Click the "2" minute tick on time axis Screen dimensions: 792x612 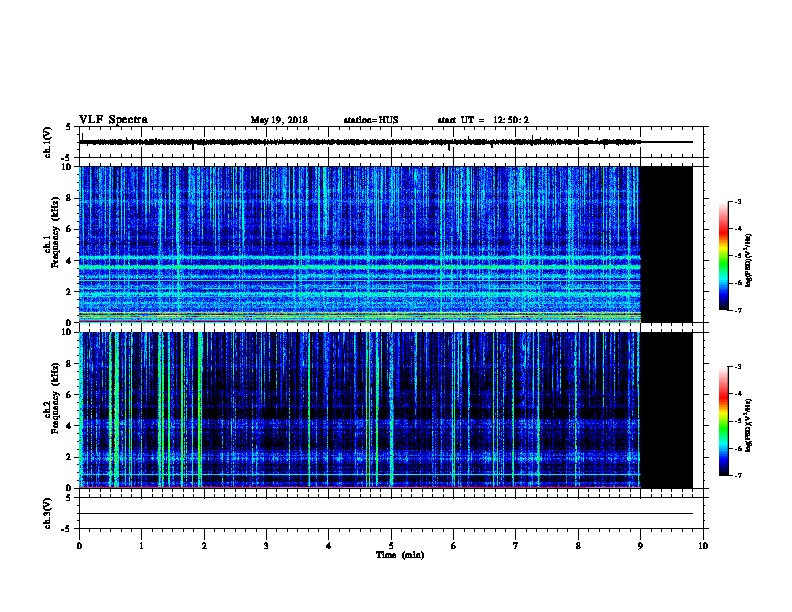[x=204, y=545]
